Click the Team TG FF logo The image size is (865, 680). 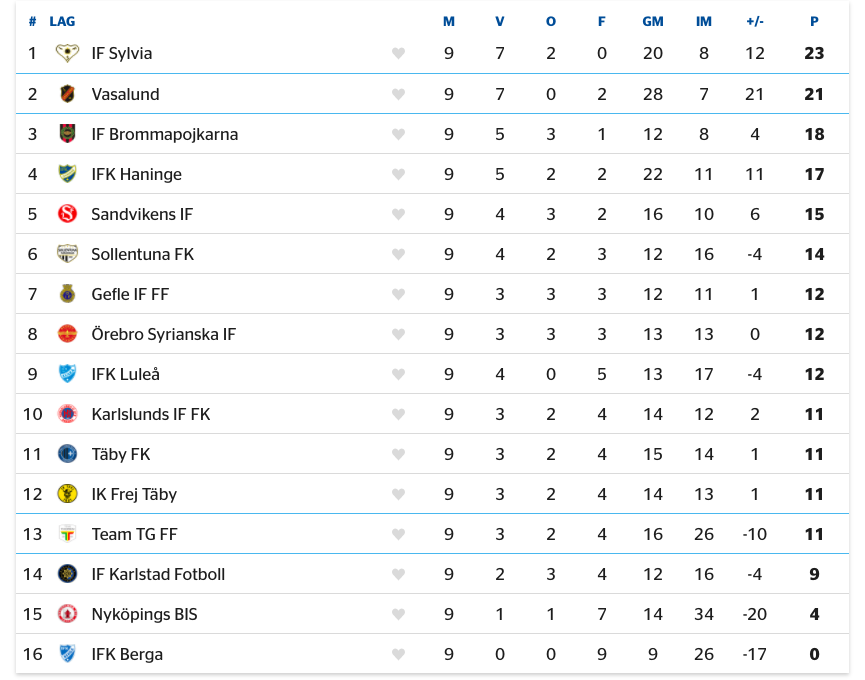click(x=67, y=534)
